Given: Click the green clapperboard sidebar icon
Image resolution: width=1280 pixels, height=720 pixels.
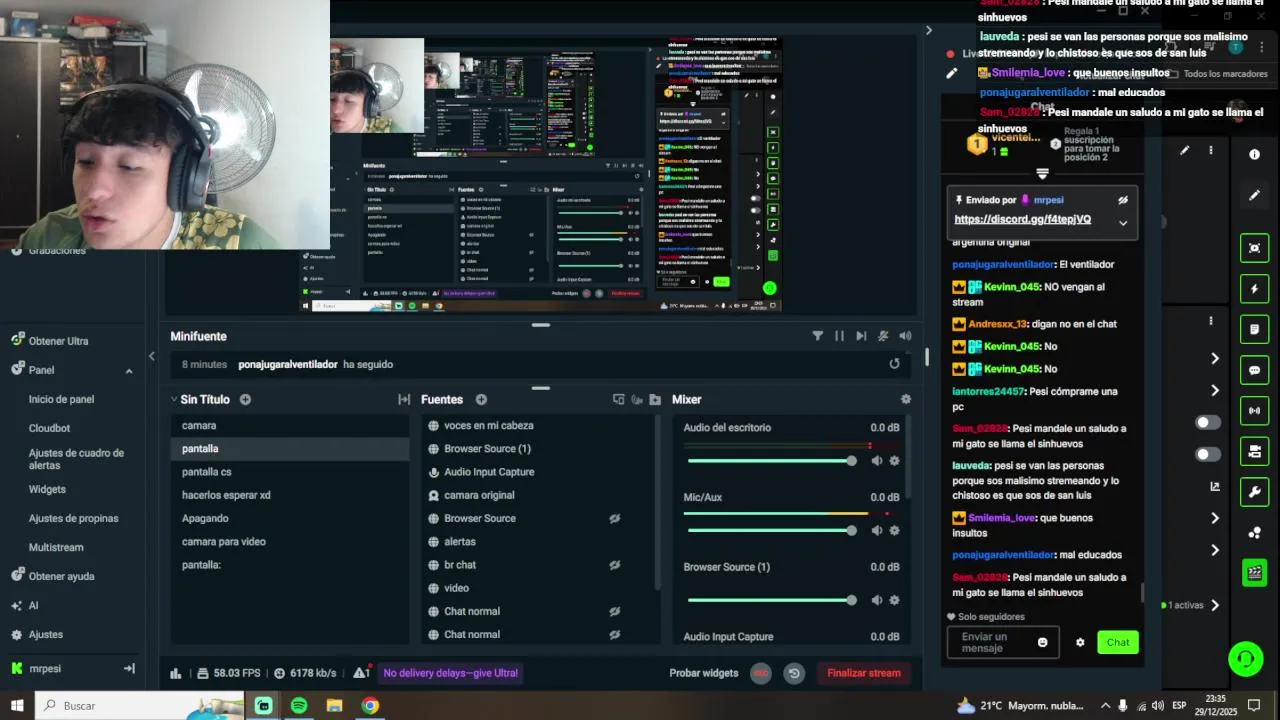Looking at the screenshot, I should [x=1254, y=572].
